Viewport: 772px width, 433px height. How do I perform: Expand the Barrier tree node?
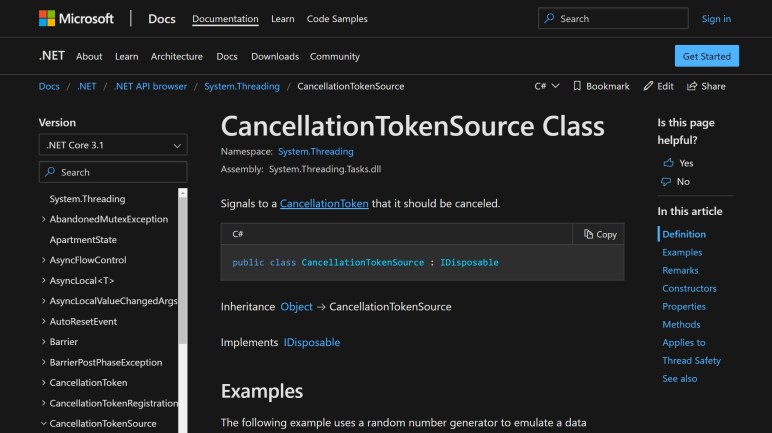[43, 342]
